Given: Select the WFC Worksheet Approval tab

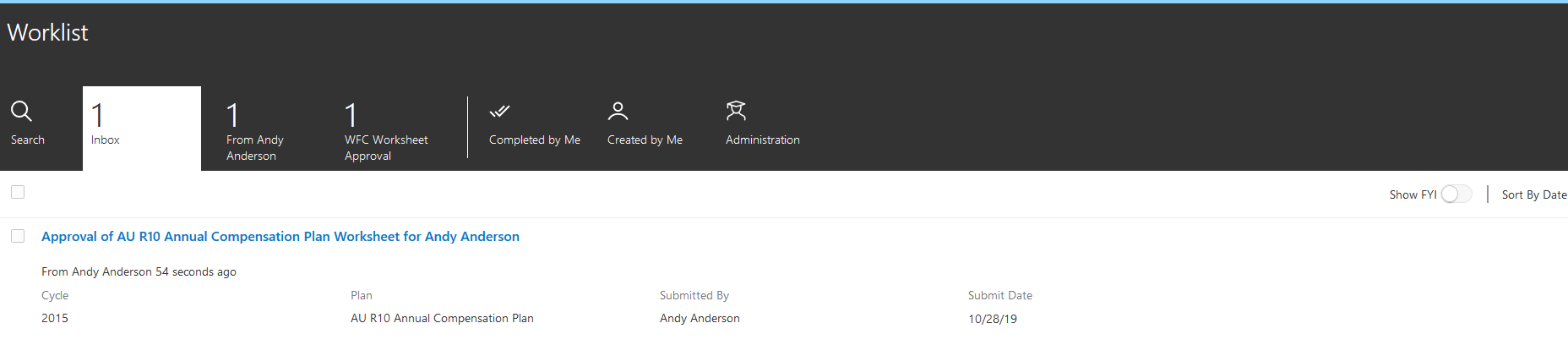Looking at the screenshot, I should 386,129.
